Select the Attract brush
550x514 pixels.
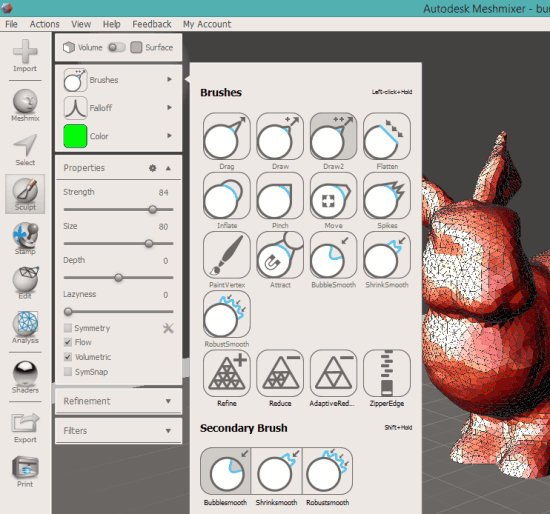click(x=280, y=255)
